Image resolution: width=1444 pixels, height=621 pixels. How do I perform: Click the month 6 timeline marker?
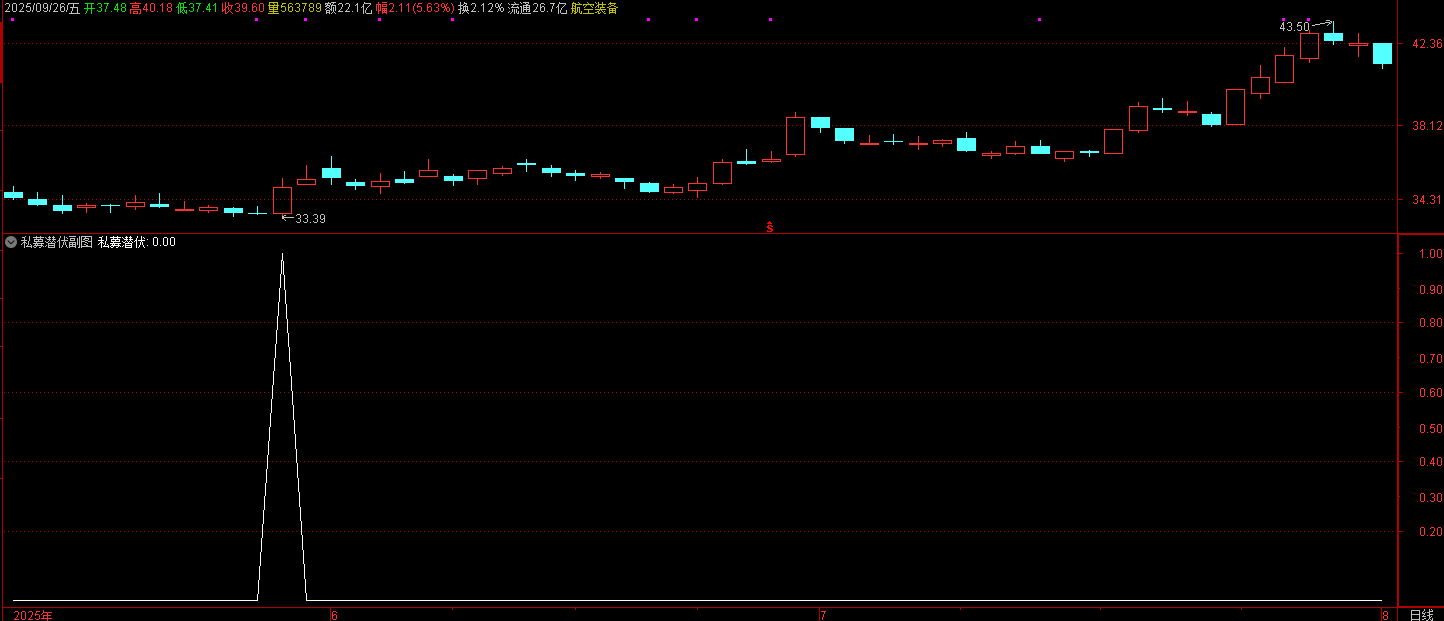[335, 615]
